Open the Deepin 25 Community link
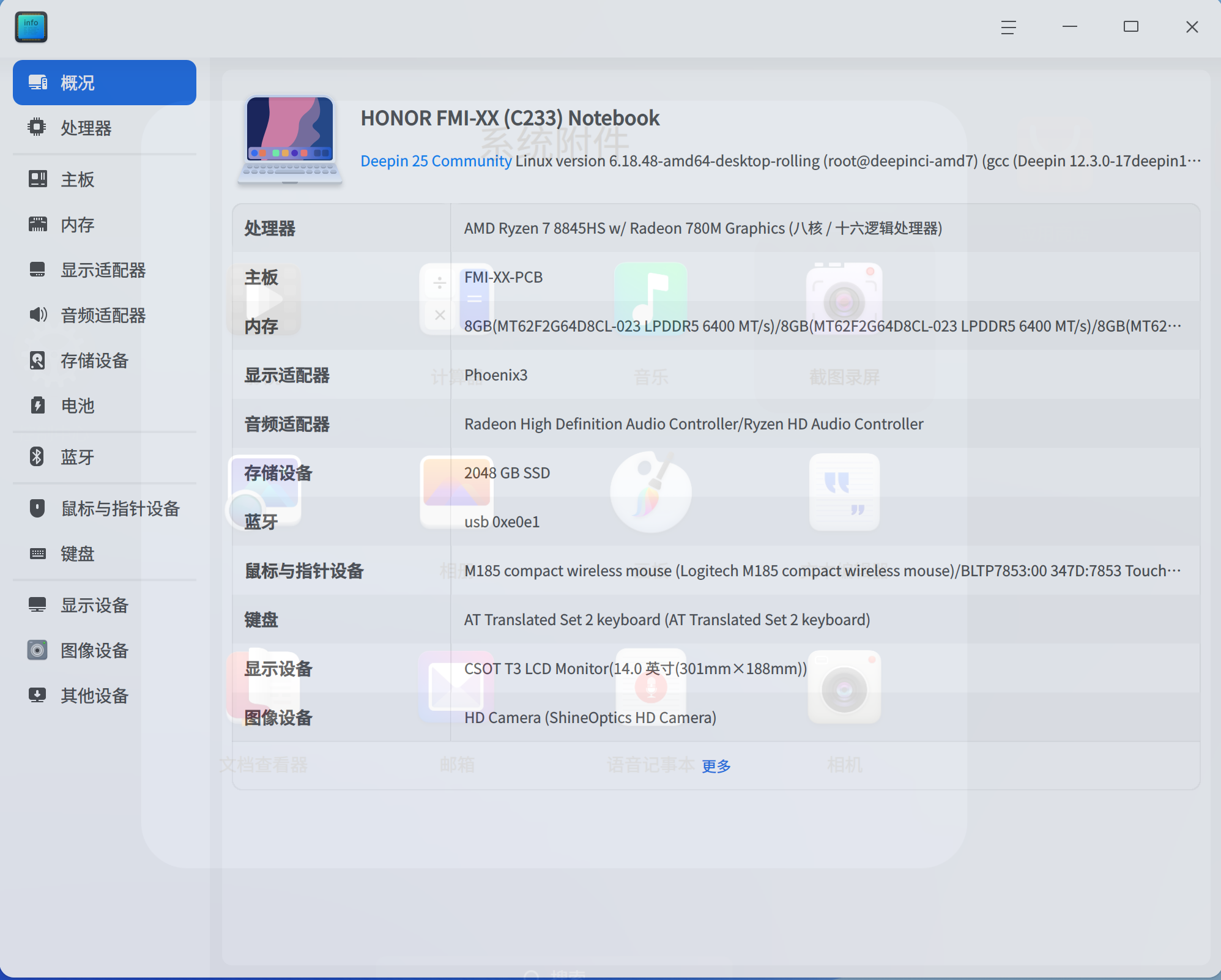This screenshot has height=980, width=1221. (x=436, y=161)
